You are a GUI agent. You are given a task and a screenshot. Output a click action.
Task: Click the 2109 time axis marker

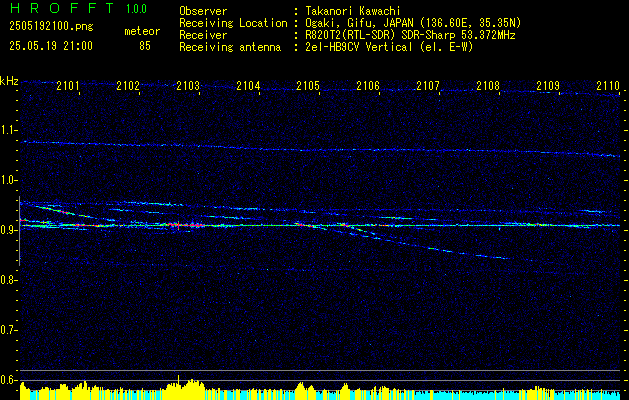click(548, 85)
